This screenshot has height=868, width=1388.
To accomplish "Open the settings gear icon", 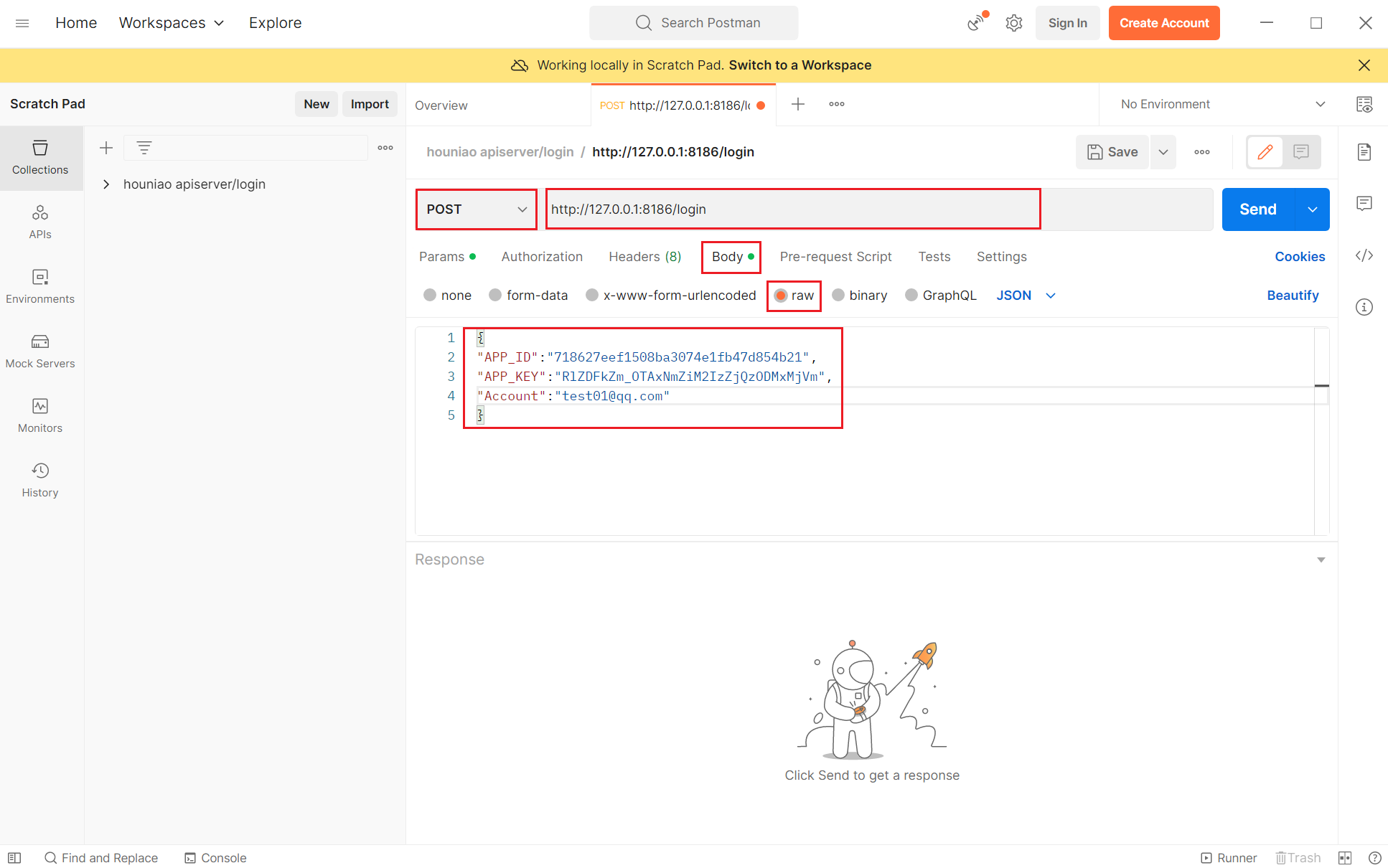I will pos(1013,23).
